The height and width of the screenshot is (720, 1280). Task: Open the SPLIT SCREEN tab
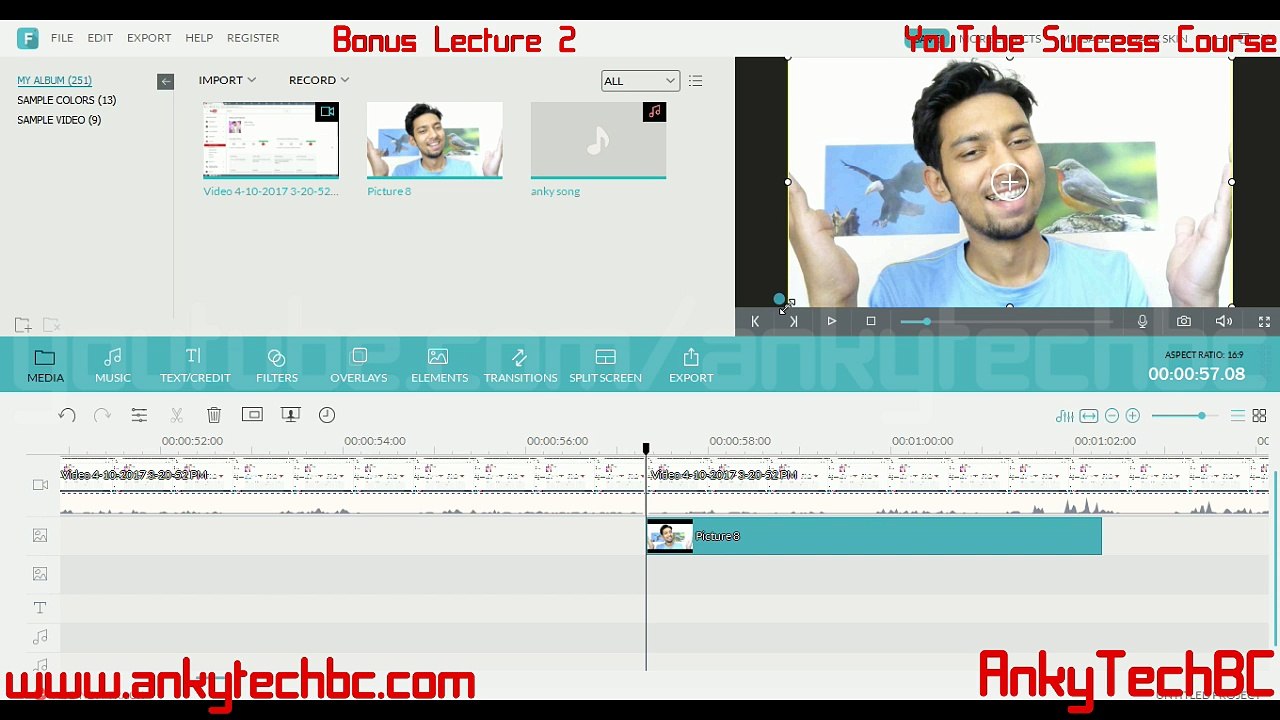click(605, 366)
